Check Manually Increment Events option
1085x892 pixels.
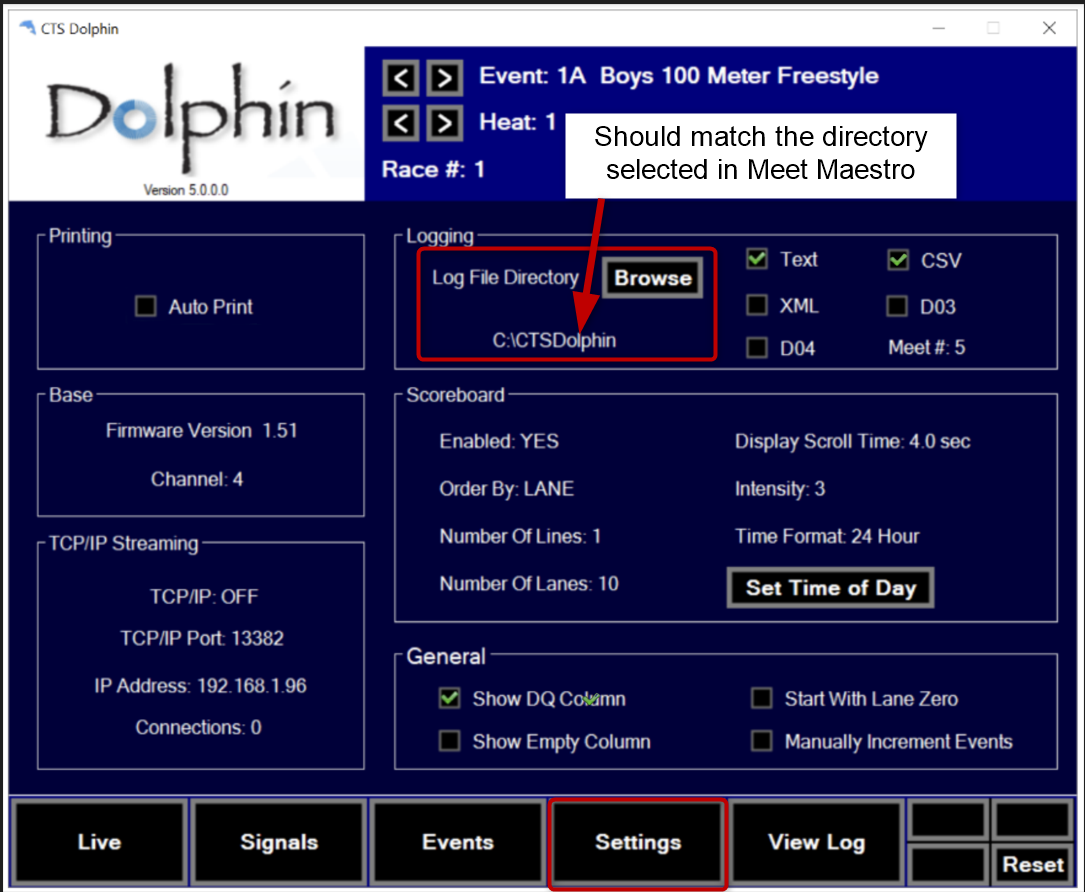[762, 741]
